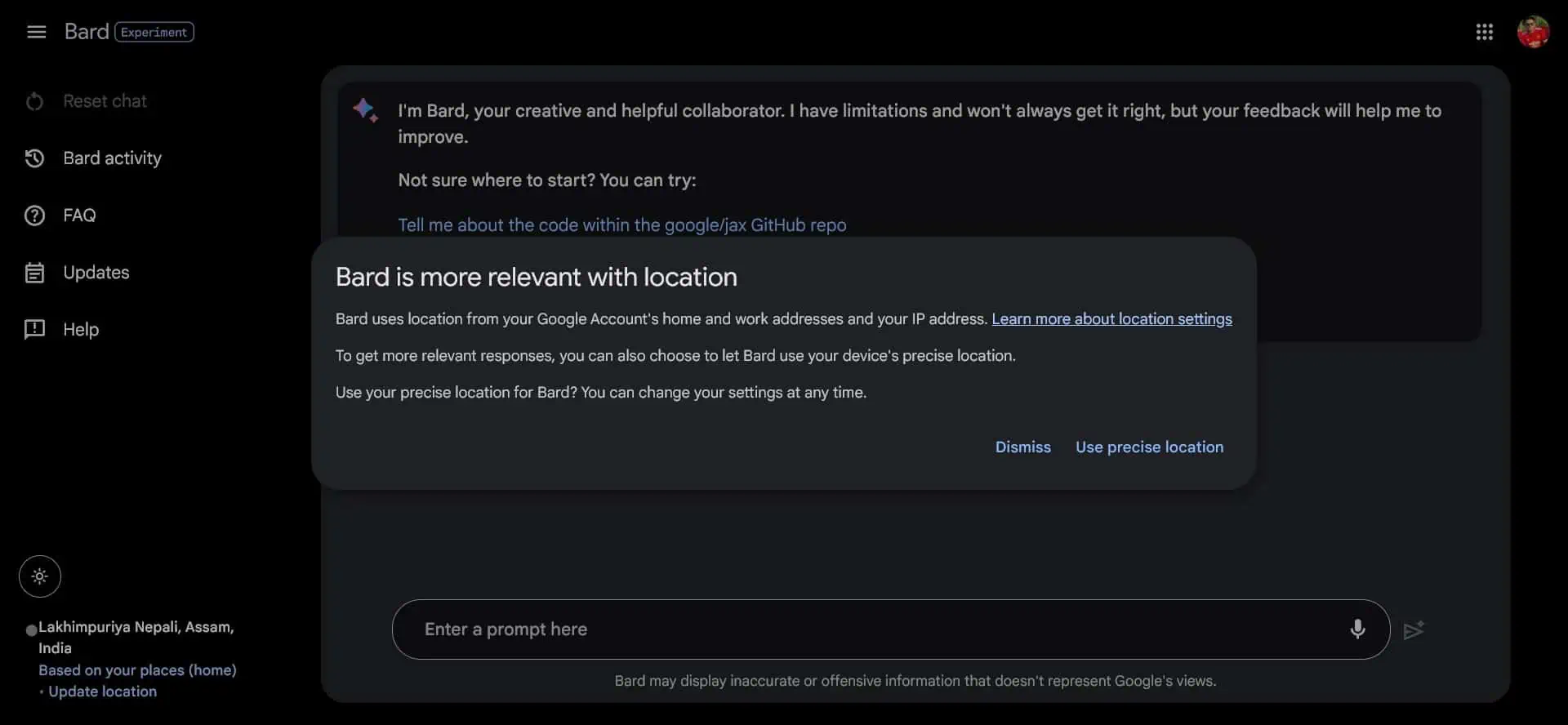
Task: Click the Updates calendar icon
Action: (34, 273)
